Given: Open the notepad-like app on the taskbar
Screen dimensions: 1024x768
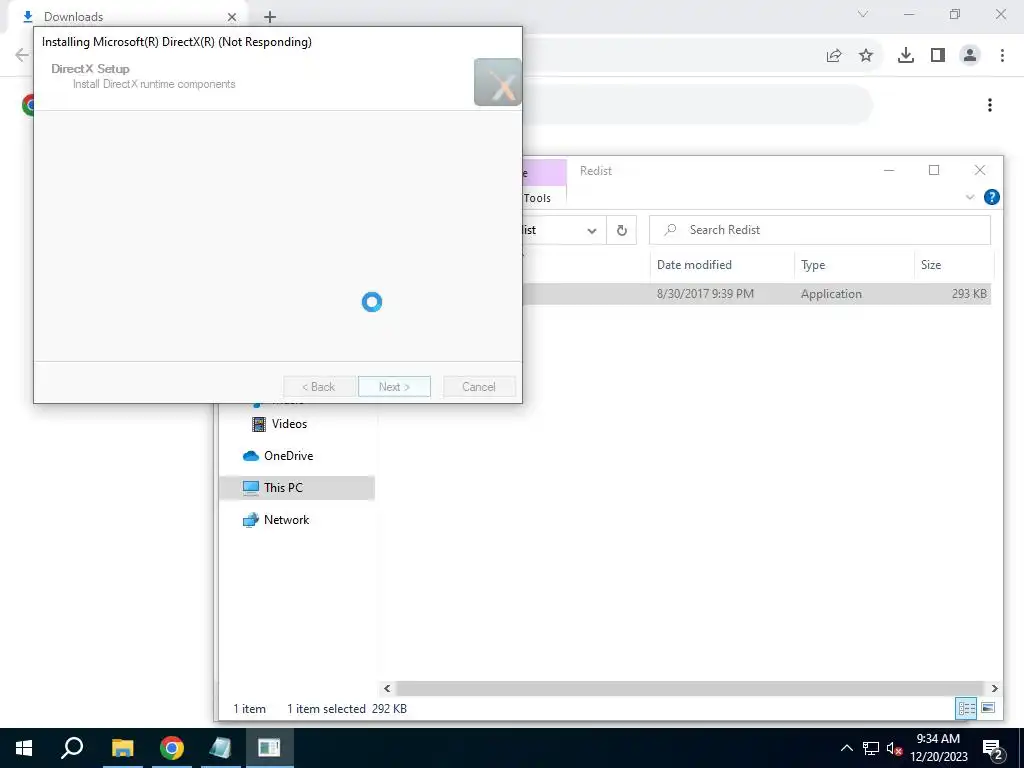Looking at the screenshot, I should click(220, 748).
